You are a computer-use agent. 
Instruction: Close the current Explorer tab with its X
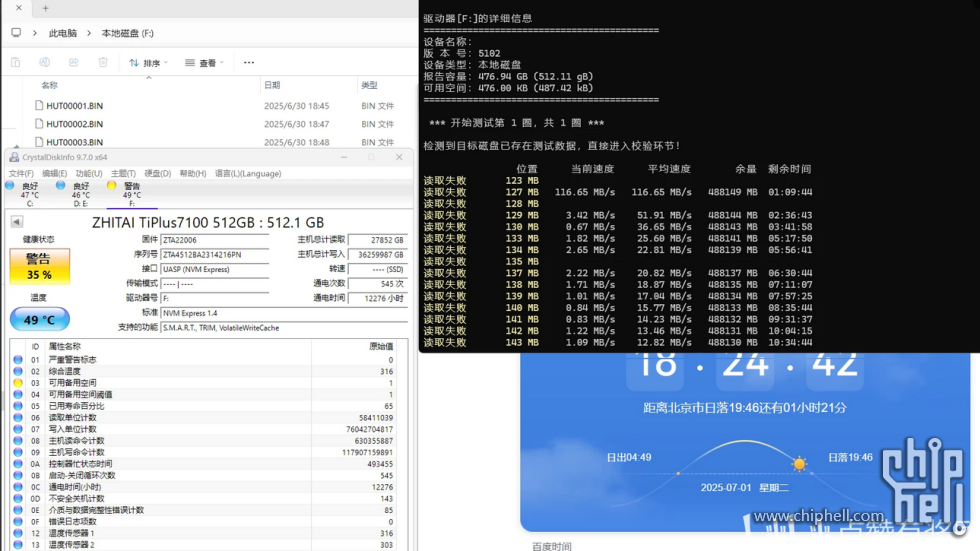pos(19,8)
